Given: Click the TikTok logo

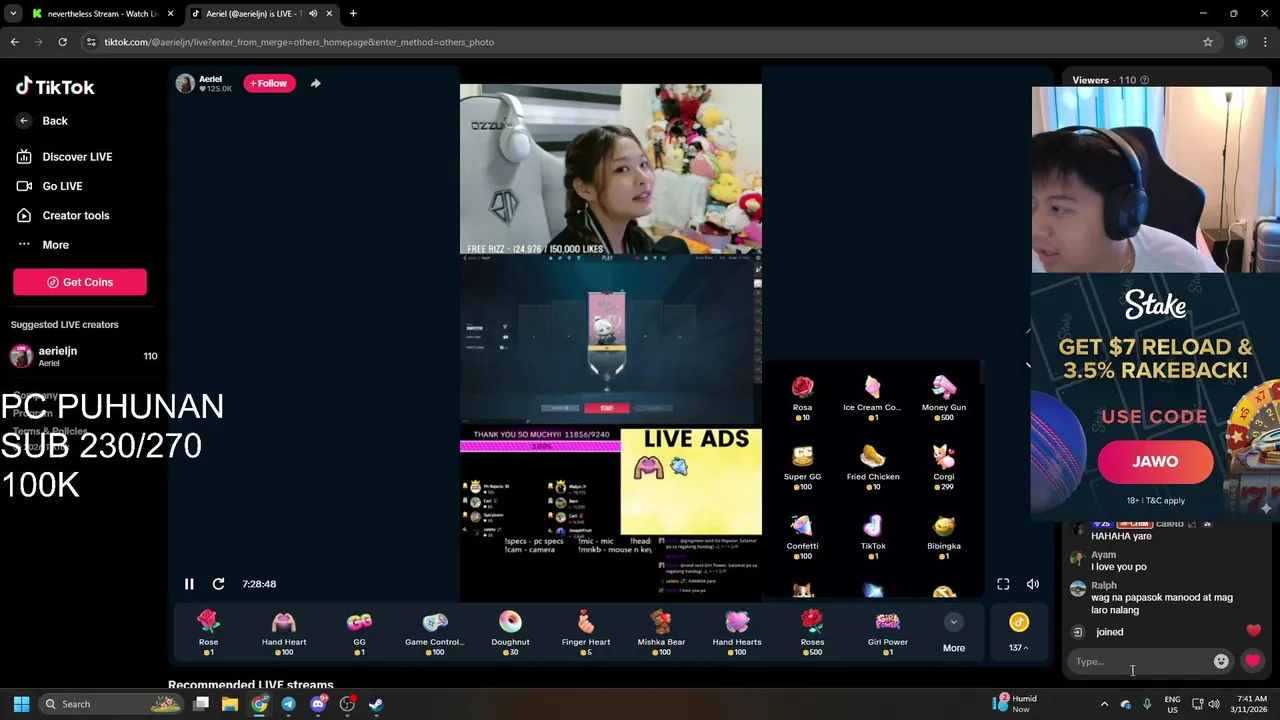Looking at the screenshot, I should (55, 87).
